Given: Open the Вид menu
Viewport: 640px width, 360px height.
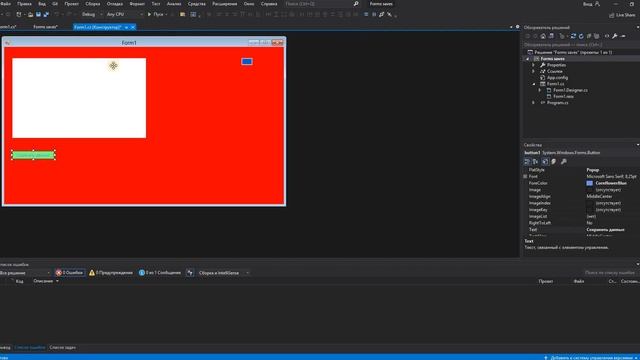Looking at the screenshot, I should pos(42,4).
